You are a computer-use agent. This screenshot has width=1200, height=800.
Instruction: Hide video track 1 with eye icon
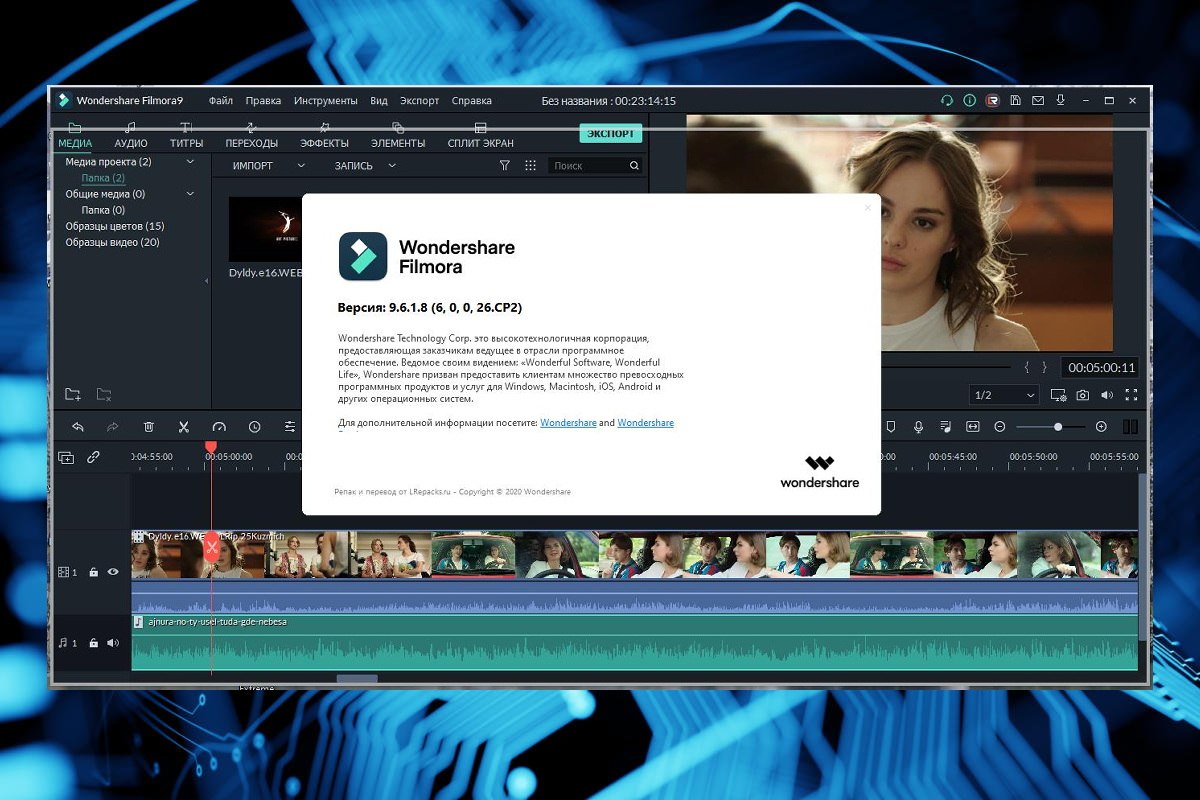coord(113,572)
